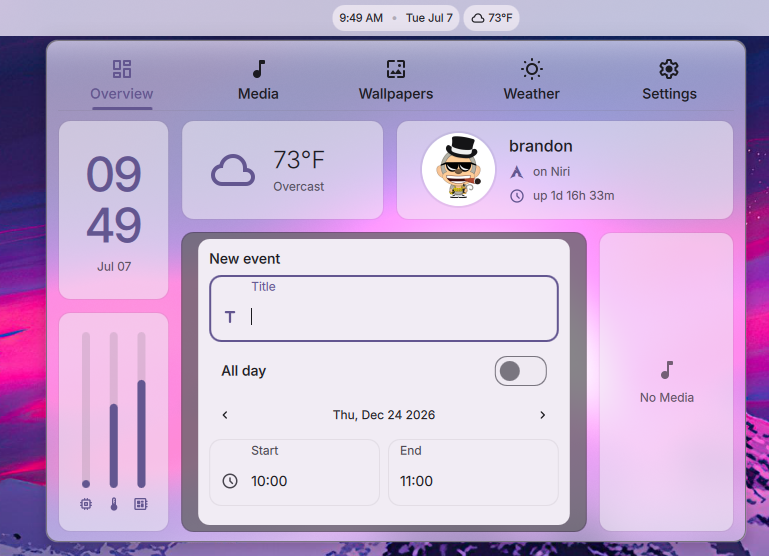This screenshot has width=769, height=556.
Task: Click the No Media label
Action: point(666,398)
